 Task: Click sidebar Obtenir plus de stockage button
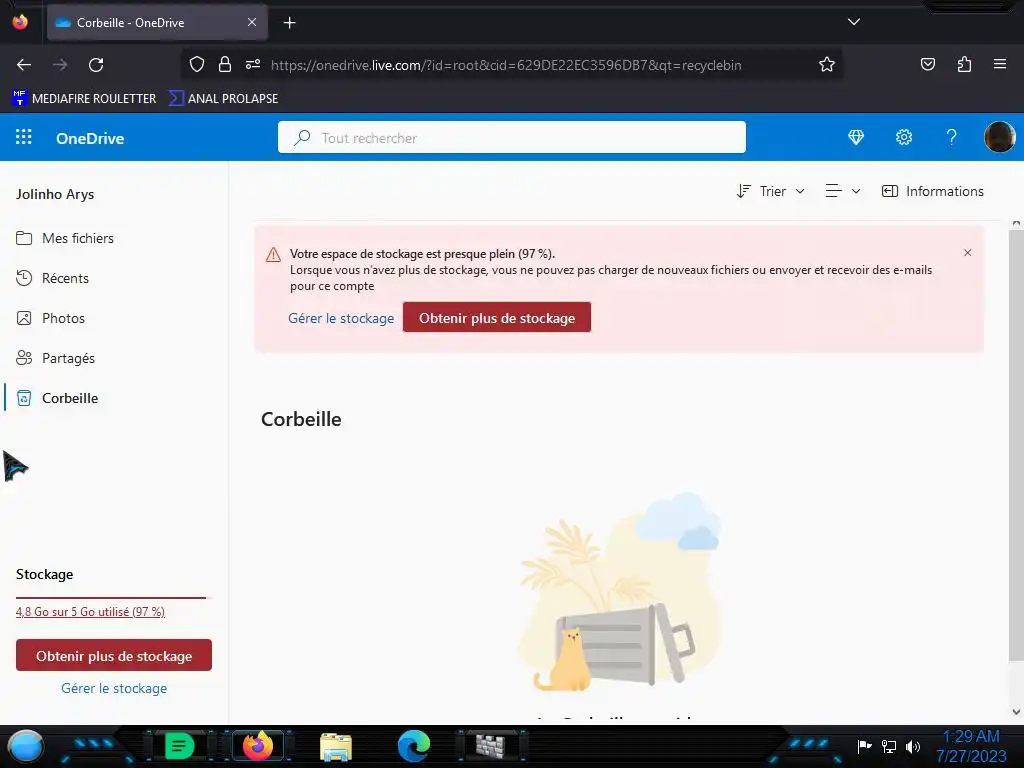click(x=114, y=655)
